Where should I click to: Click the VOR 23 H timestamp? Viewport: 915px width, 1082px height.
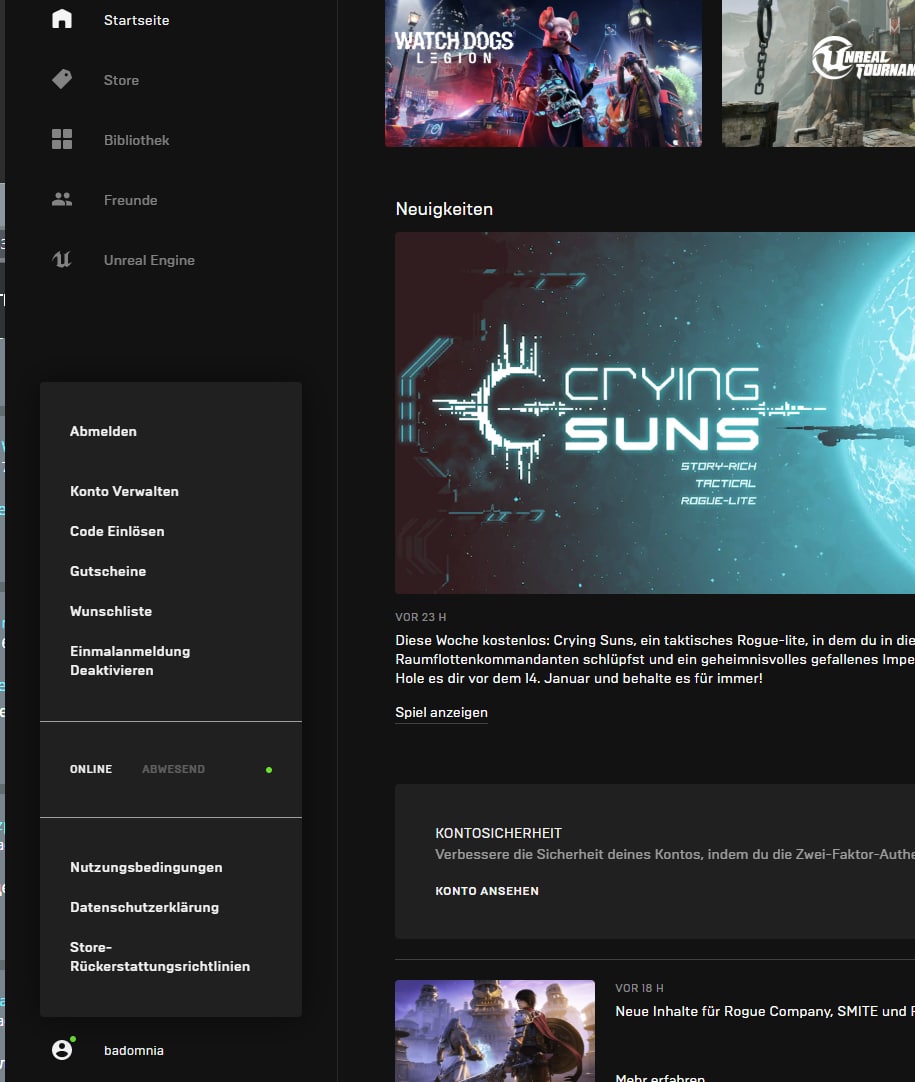[421, 617]
